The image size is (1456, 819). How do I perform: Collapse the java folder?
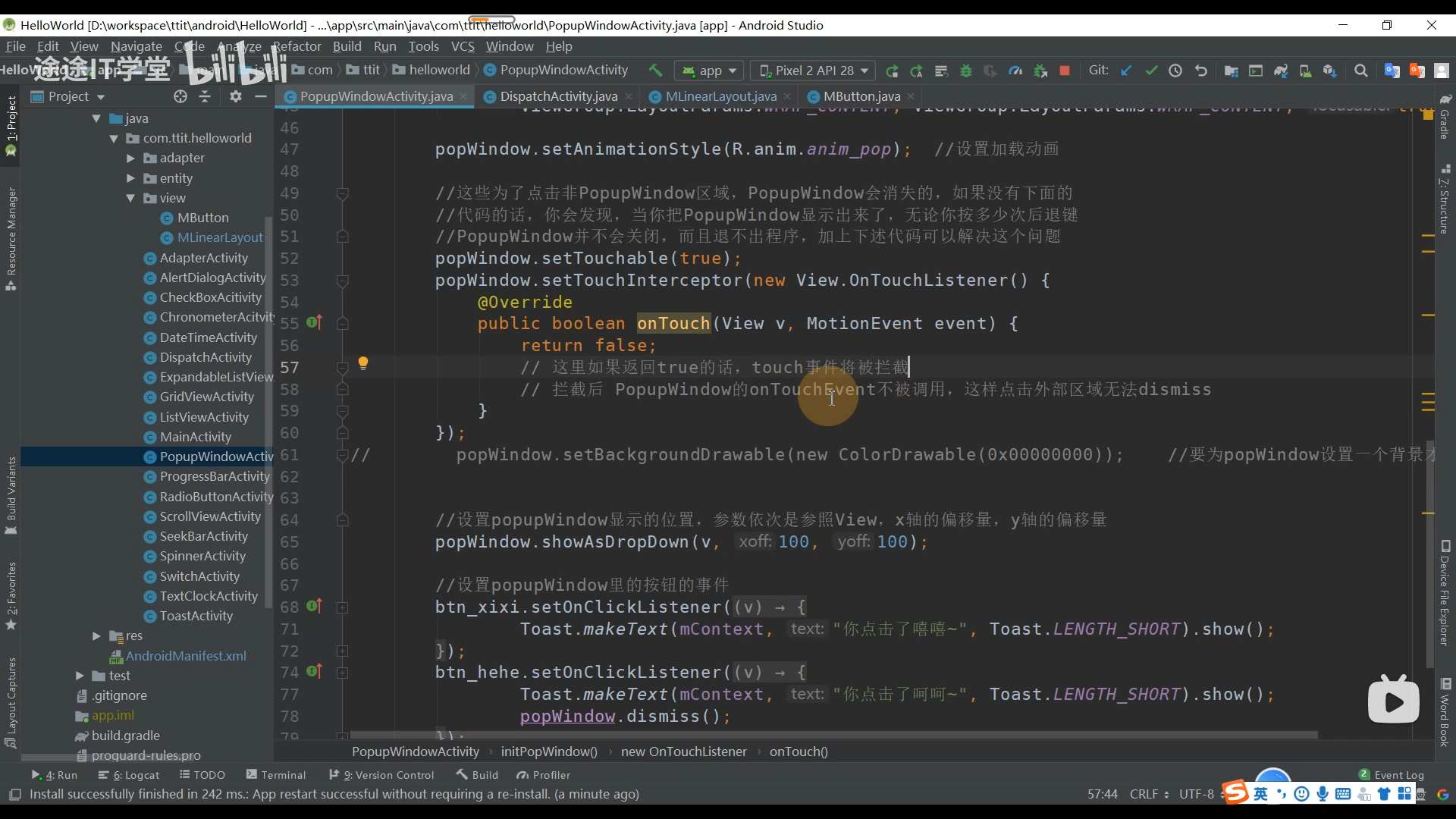[96, 118]
